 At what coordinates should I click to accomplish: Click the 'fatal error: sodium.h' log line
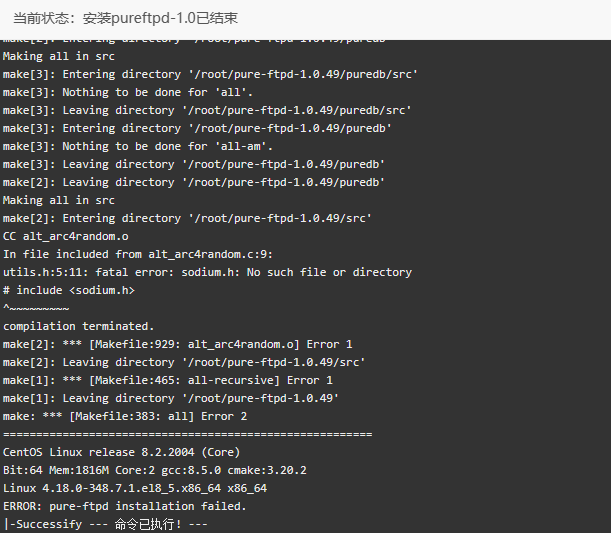pos(207,272)
